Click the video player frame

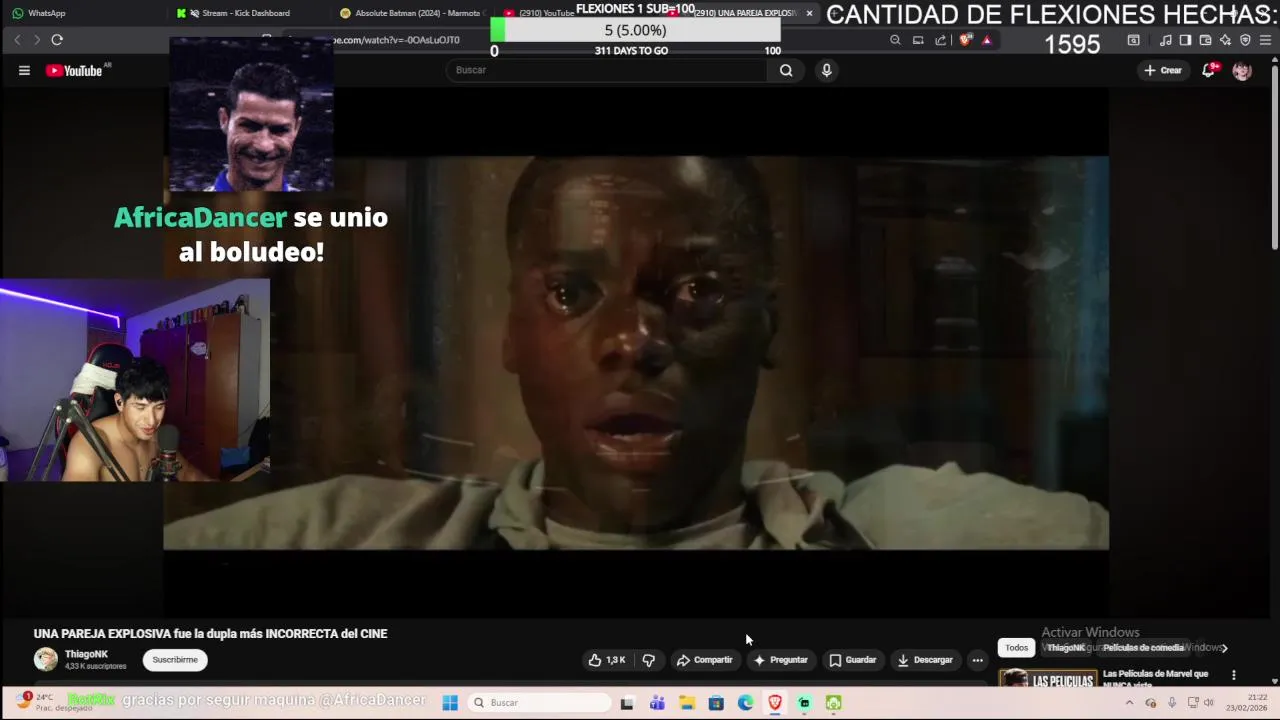pyautogui.click(x=636, y=353)
